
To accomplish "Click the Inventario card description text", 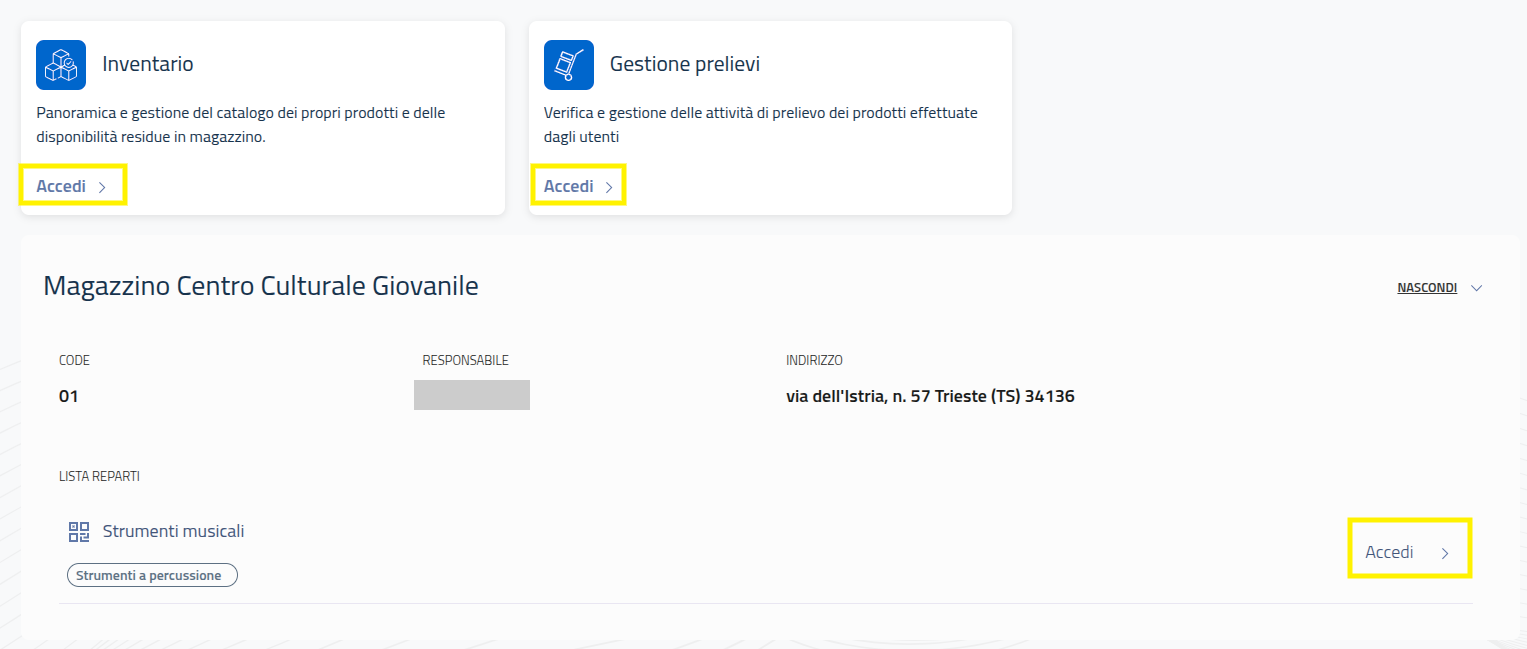I will tap(240, 125).
